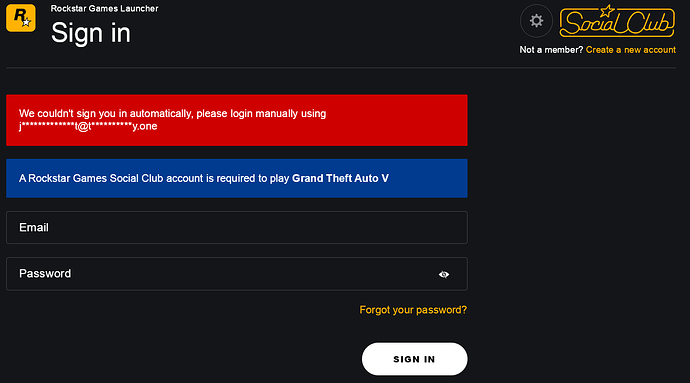Show password using the eye icon

[x=444, y=274]
